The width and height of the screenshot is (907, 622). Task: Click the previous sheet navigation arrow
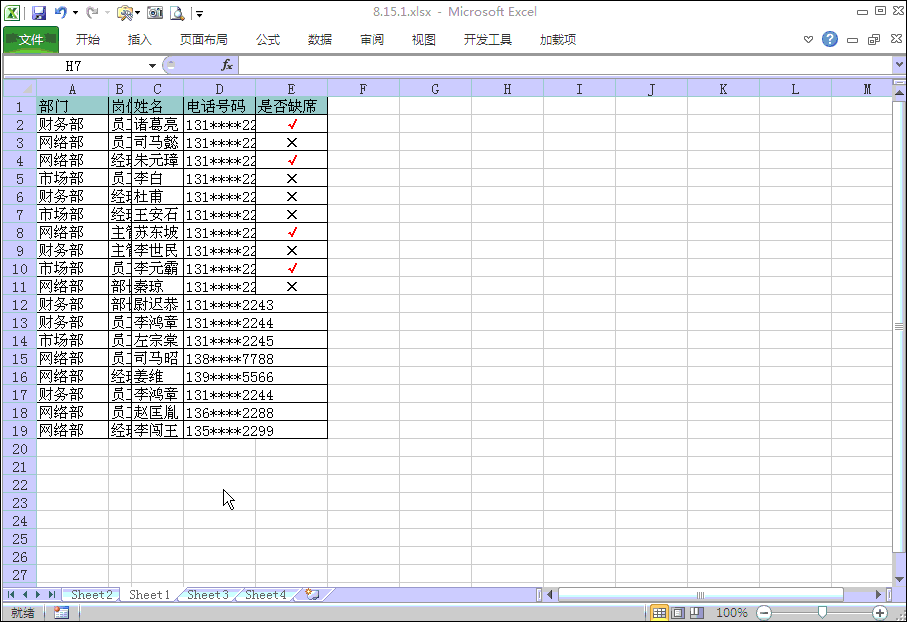(x=25, y=594)
